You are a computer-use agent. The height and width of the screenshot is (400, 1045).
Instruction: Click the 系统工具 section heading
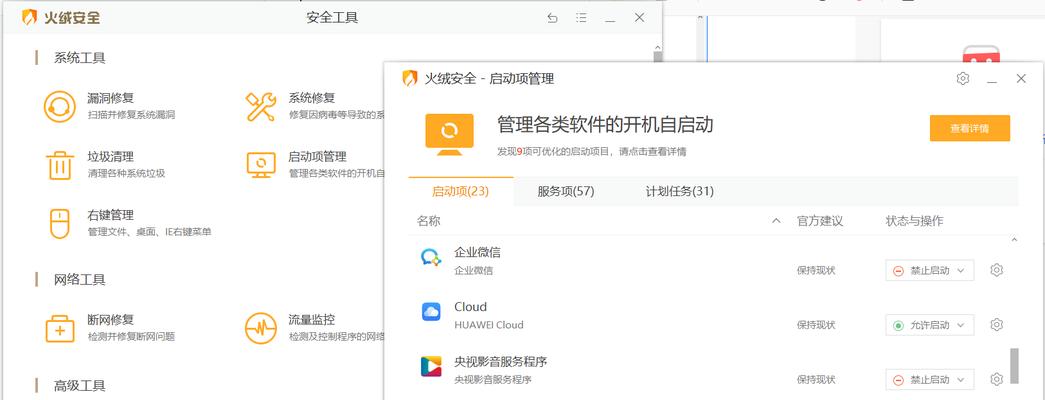click(79, 58)
